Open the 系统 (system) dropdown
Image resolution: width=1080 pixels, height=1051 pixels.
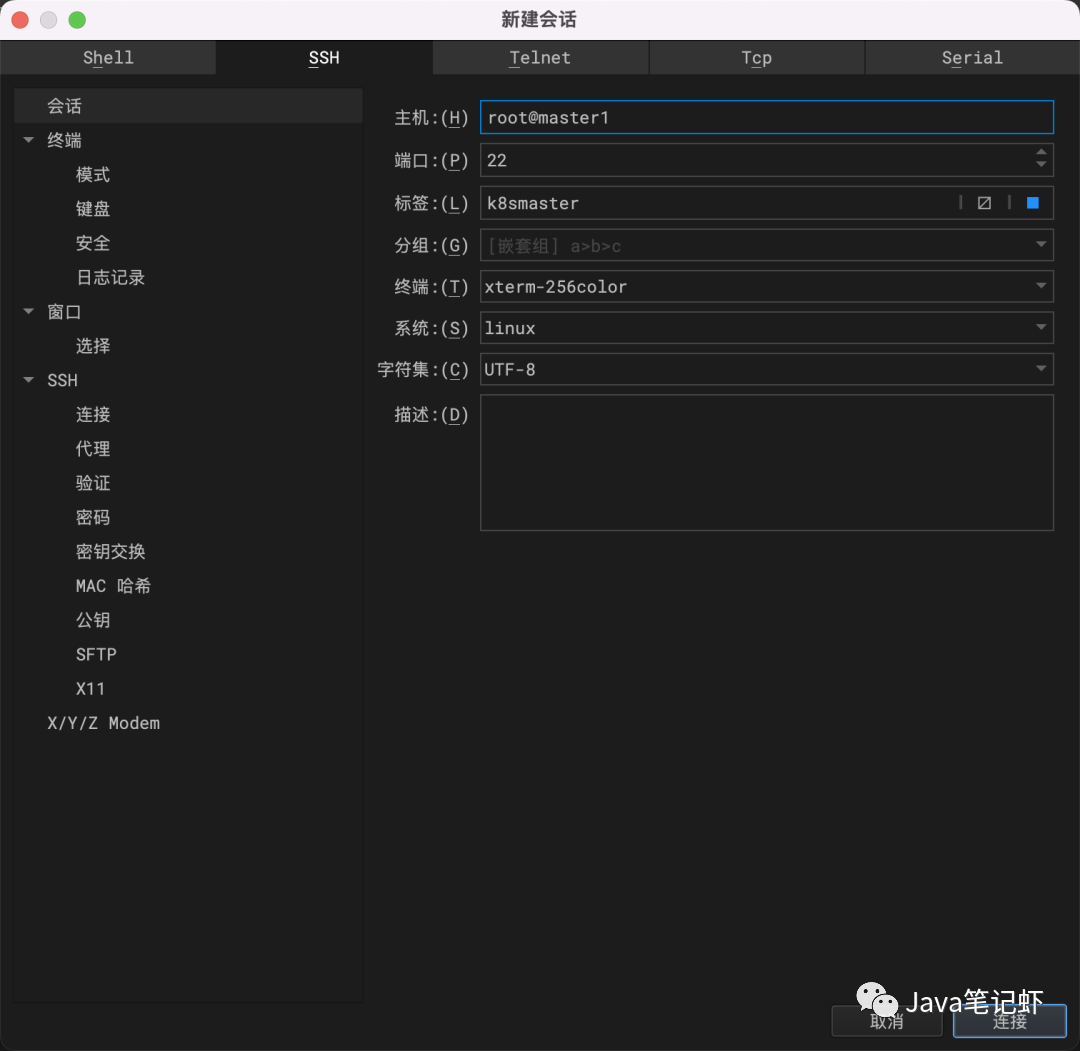(1040, 328)
